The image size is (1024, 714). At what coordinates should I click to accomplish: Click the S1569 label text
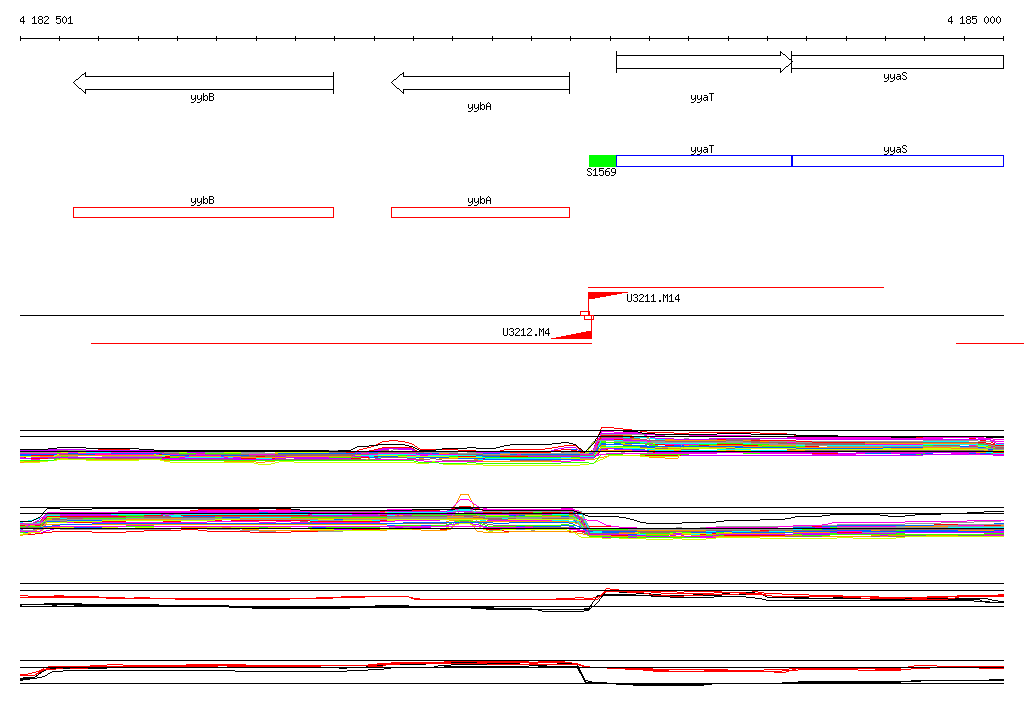click(x=601, y=172)
